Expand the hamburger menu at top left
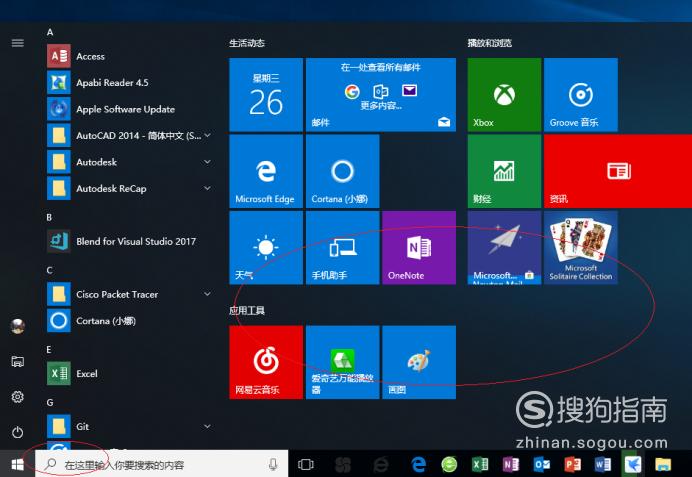 click(18, 43)
